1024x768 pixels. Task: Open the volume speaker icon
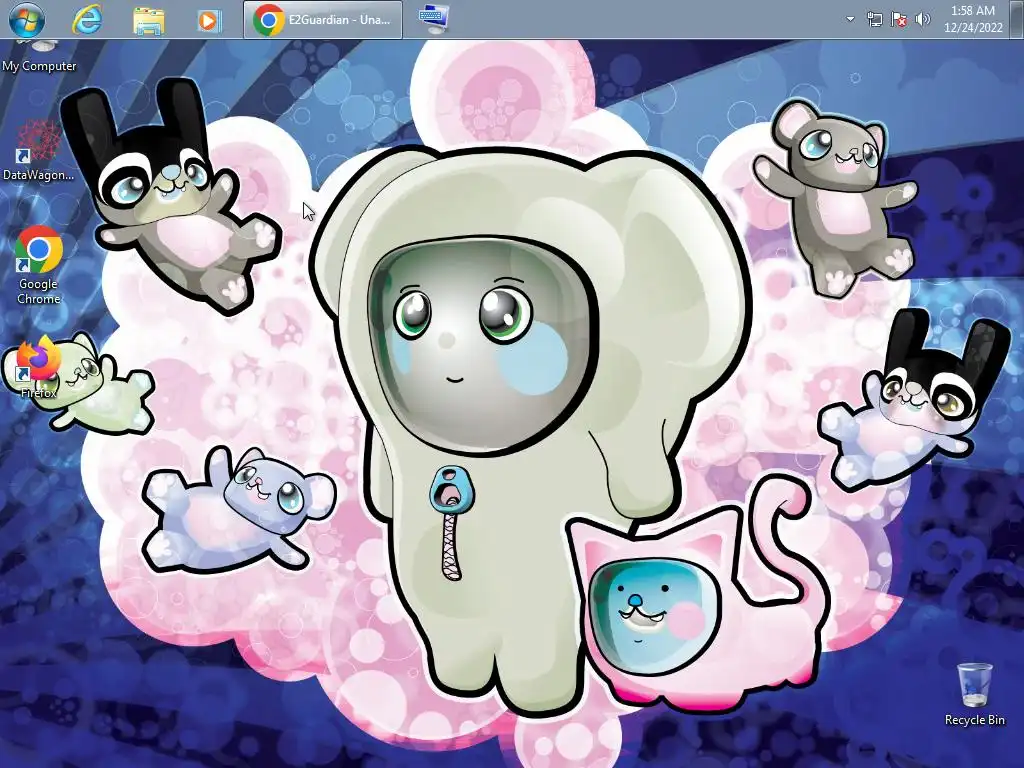[x=923, y=20]
